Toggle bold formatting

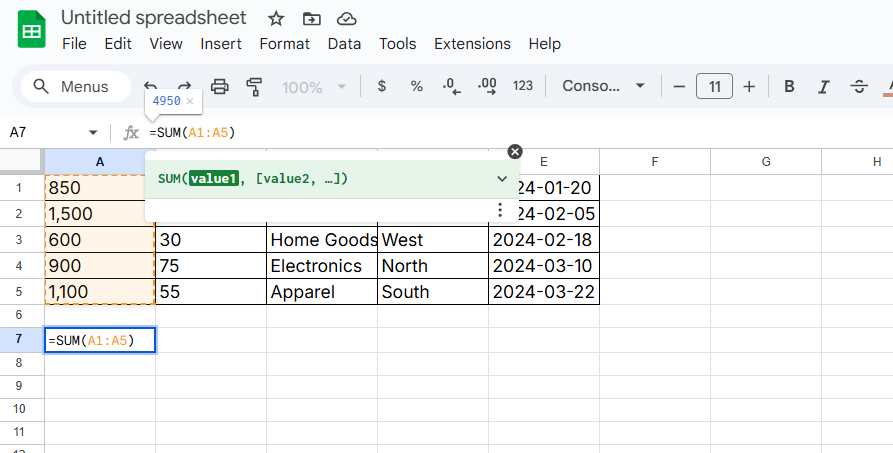tap(789, 86)
